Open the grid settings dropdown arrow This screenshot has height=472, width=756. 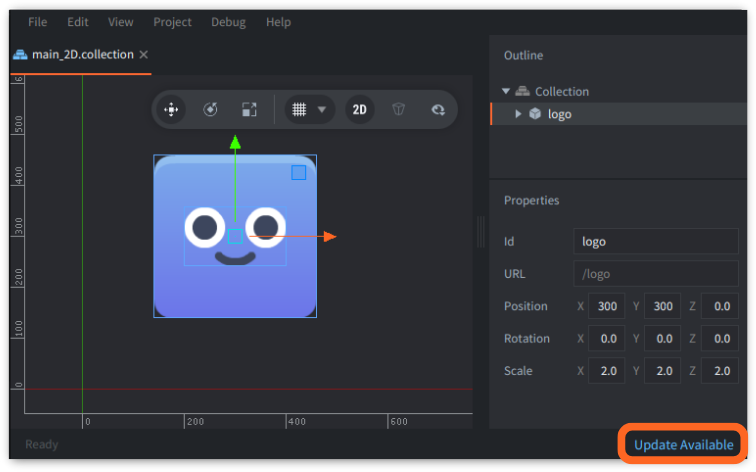tap(322, 110)
